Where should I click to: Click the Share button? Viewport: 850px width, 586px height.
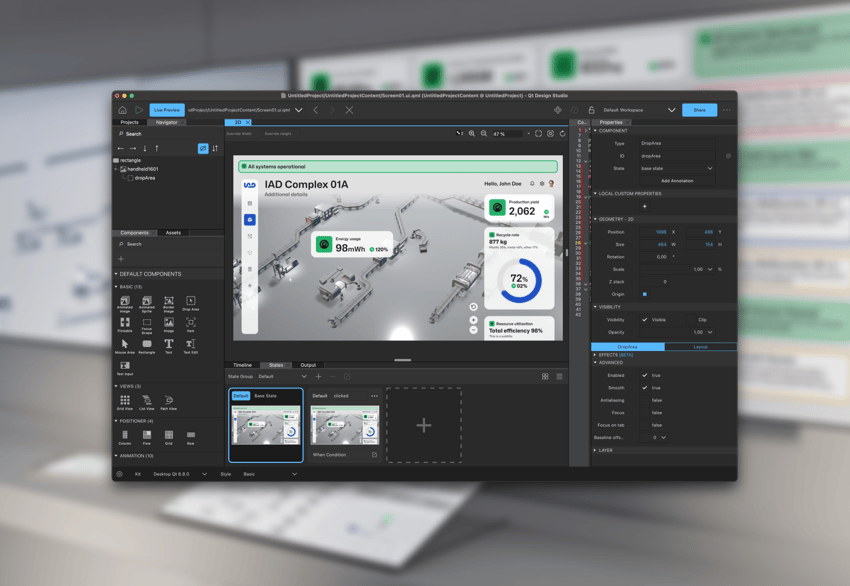pos(699,110)
